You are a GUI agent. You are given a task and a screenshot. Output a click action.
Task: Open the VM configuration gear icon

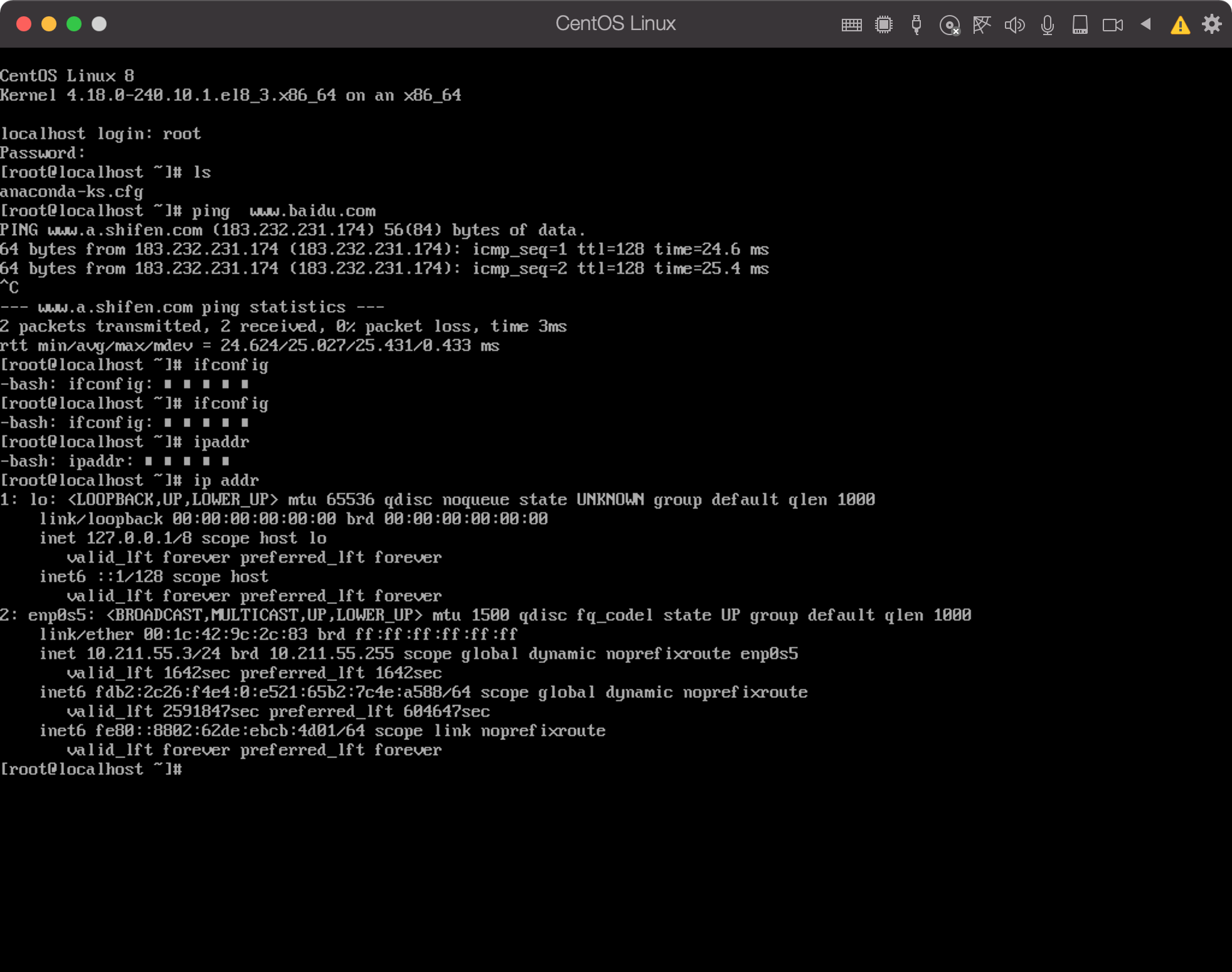coord(1211,24)
